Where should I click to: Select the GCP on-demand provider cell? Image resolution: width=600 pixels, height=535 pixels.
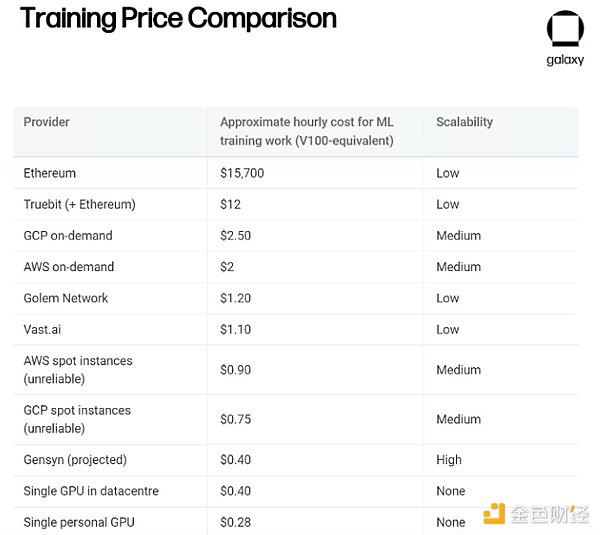point(68,235)
